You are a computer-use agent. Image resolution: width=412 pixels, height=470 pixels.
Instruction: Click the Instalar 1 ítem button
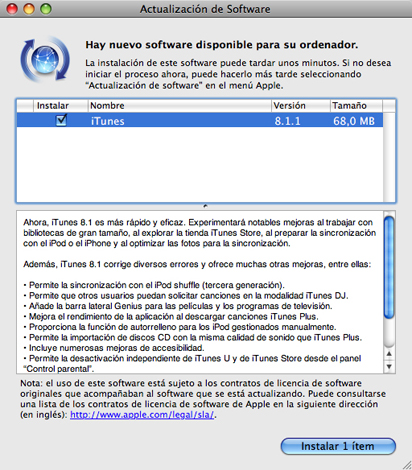coord(338,446)
